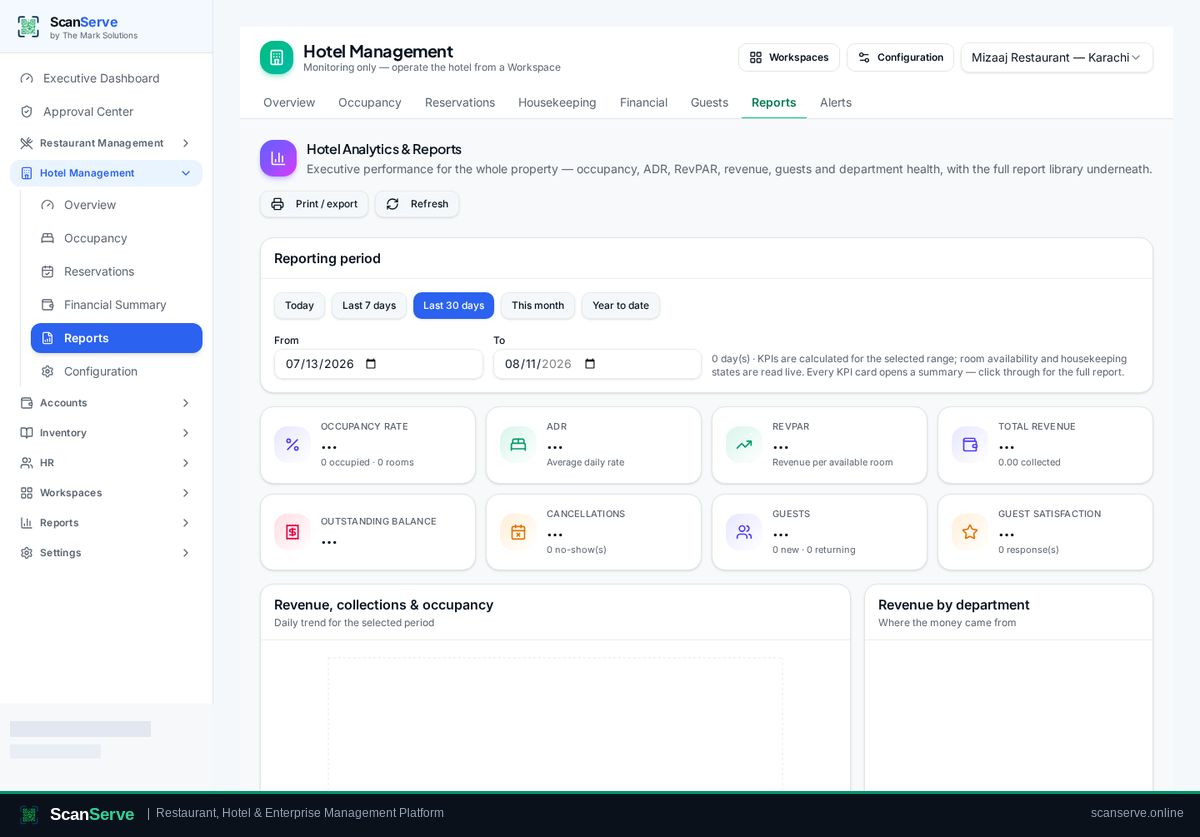This screenshot has height=837, width=1200.
Task: Click the Guests people icon card
Action: [744, 532]
